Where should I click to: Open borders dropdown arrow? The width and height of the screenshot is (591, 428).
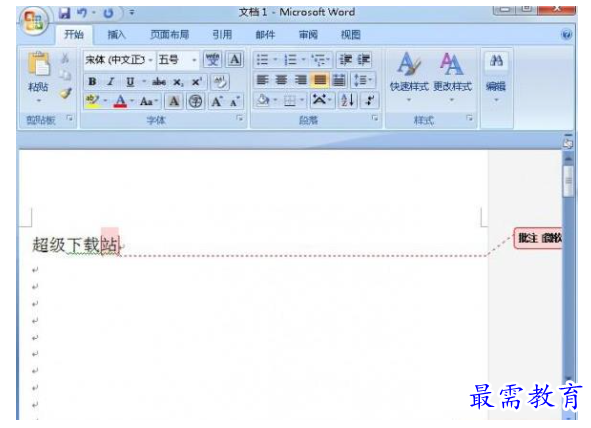[x=302, y=100]
